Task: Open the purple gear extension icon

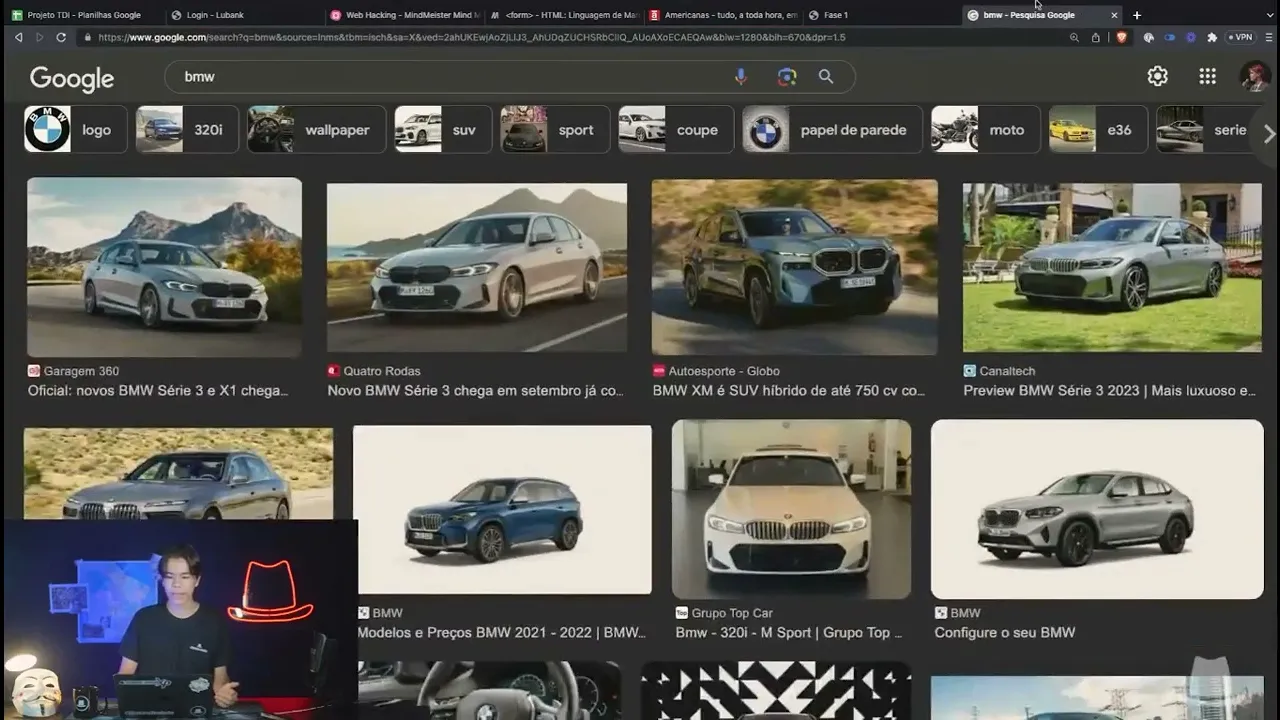Action: point(1191,37)
